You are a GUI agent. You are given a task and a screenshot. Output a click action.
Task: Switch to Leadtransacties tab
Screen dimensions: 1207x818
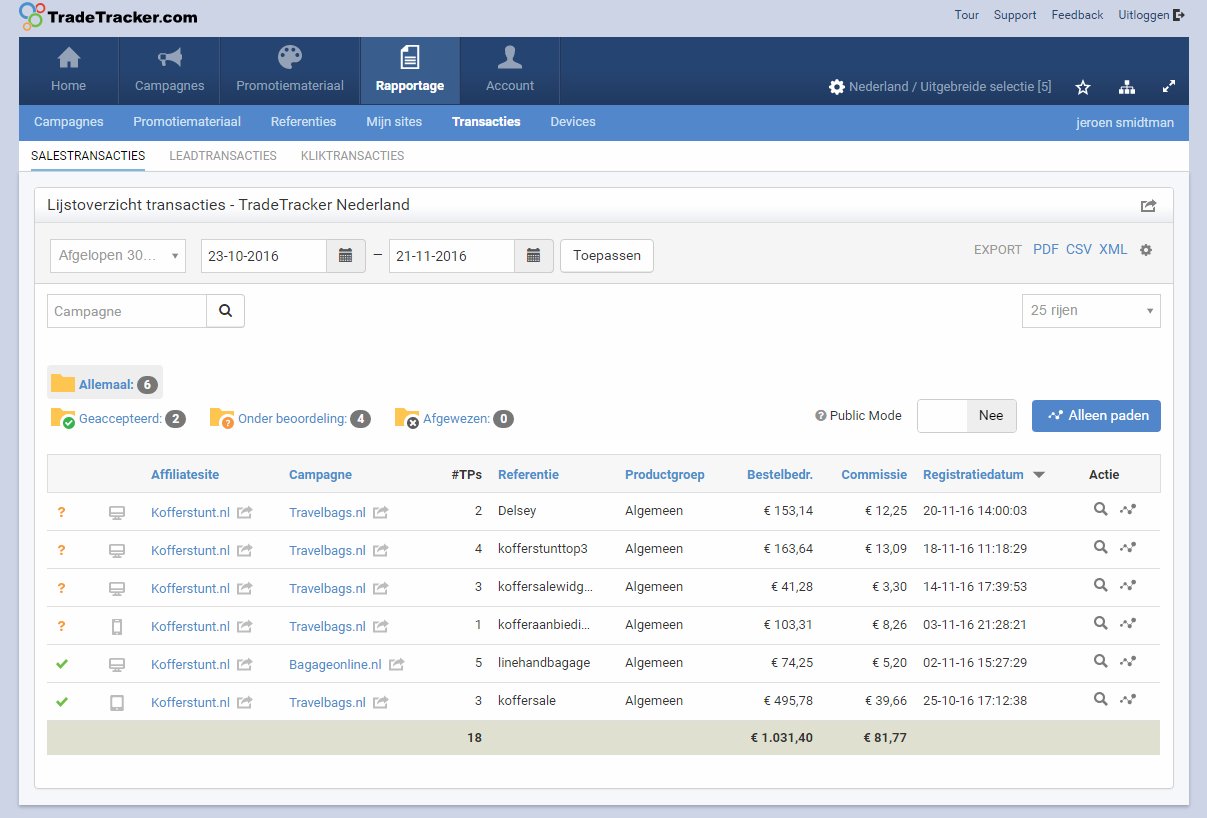point(223,156)
